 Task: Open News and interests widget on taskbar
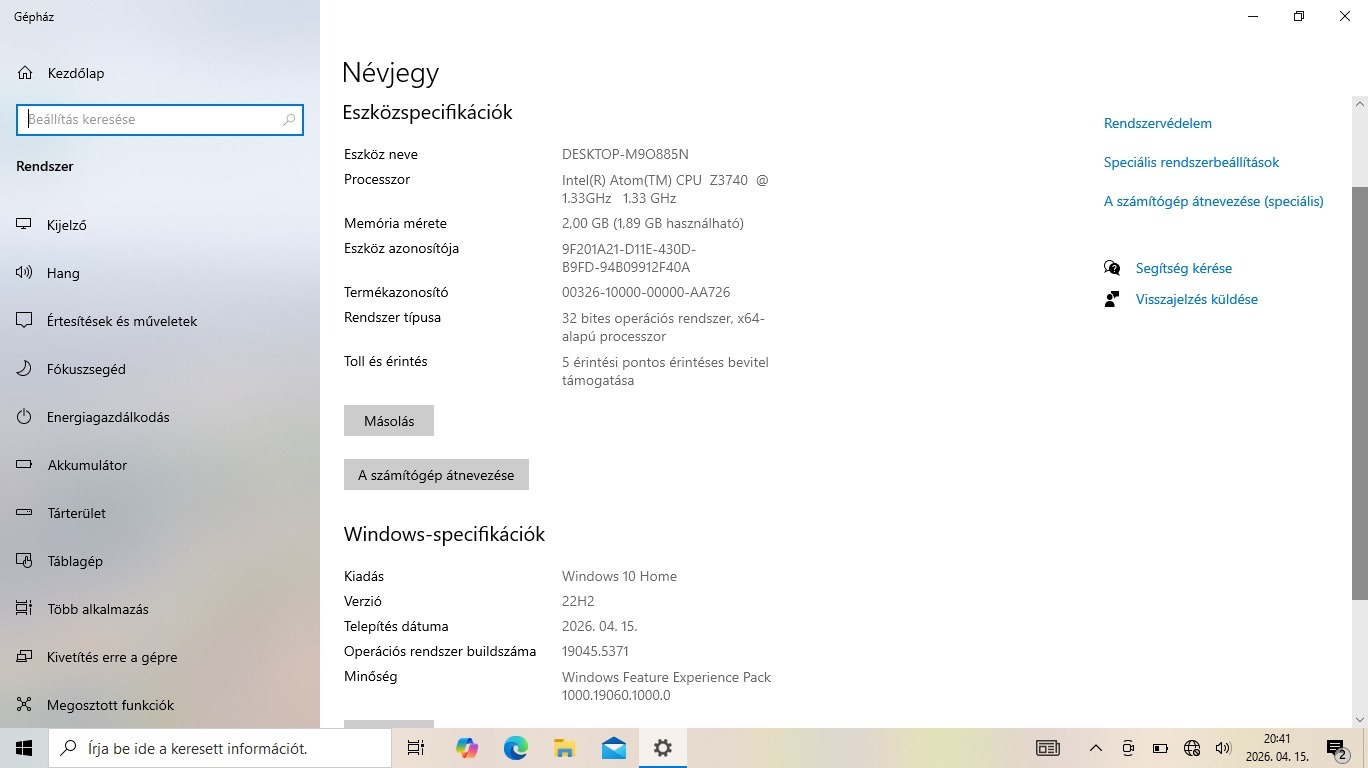1047,748
